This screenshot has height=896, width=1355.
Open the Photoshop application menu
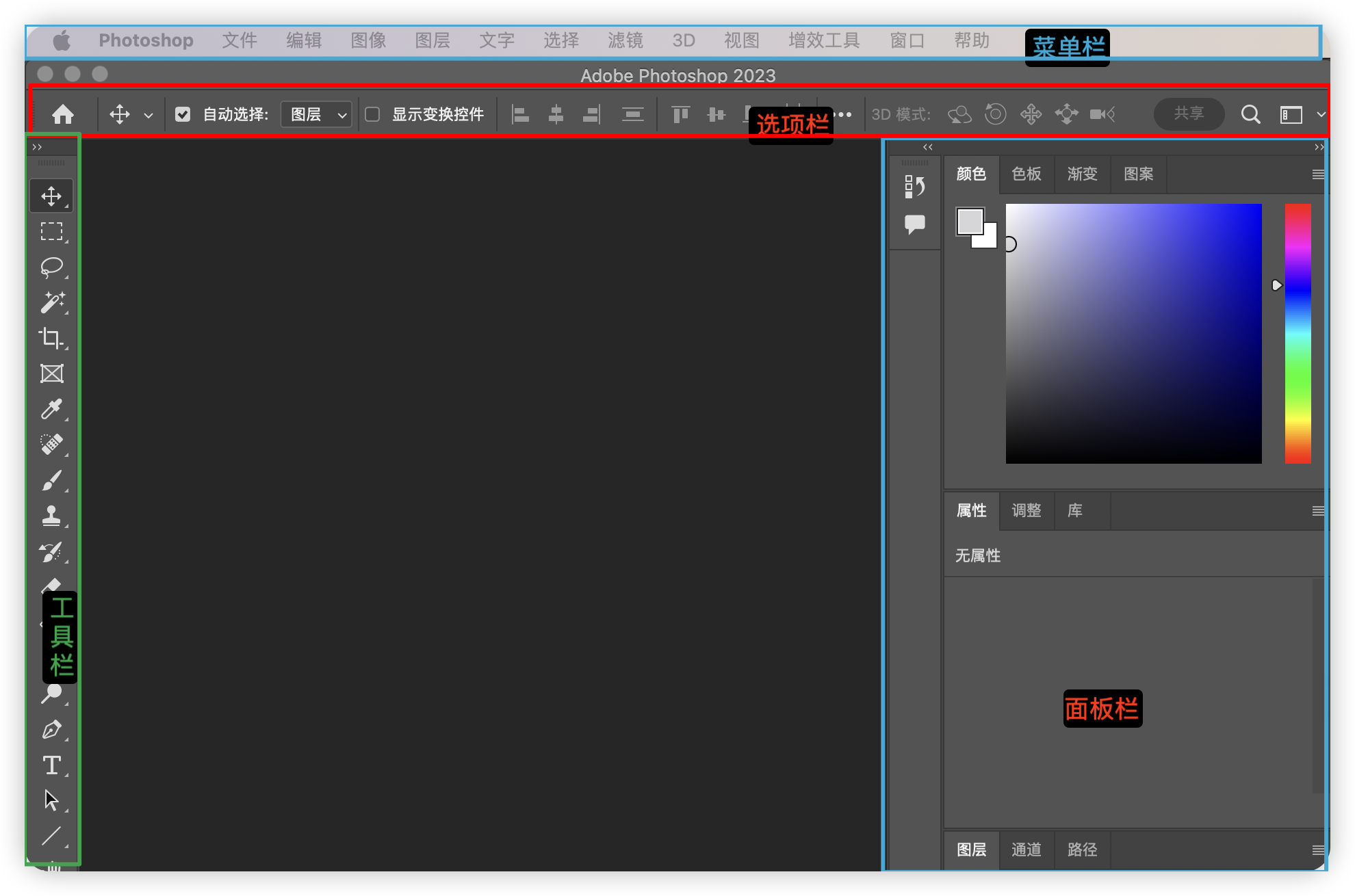146,40
